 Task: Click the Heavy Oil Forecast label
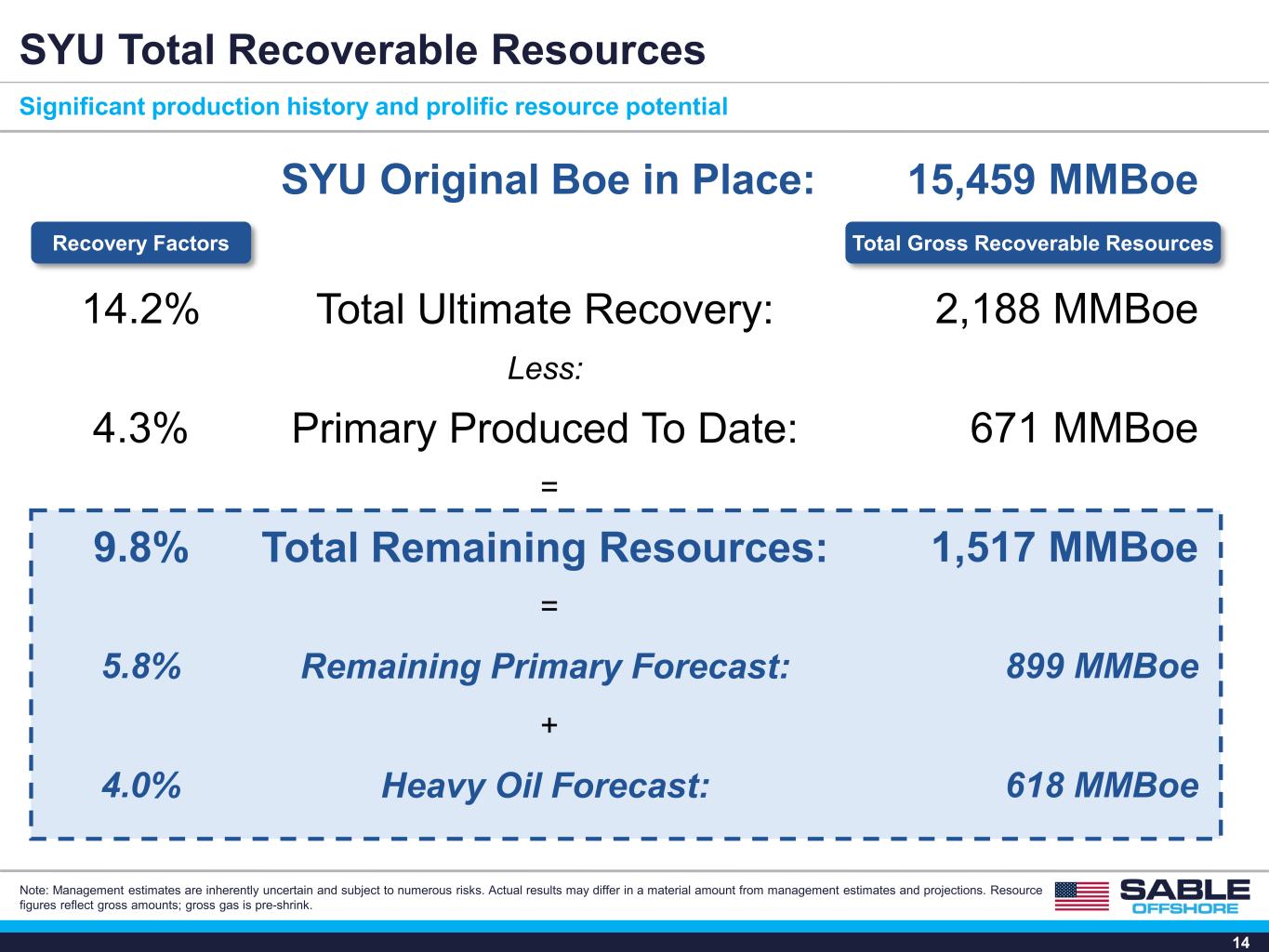click(x=546, y=786)
